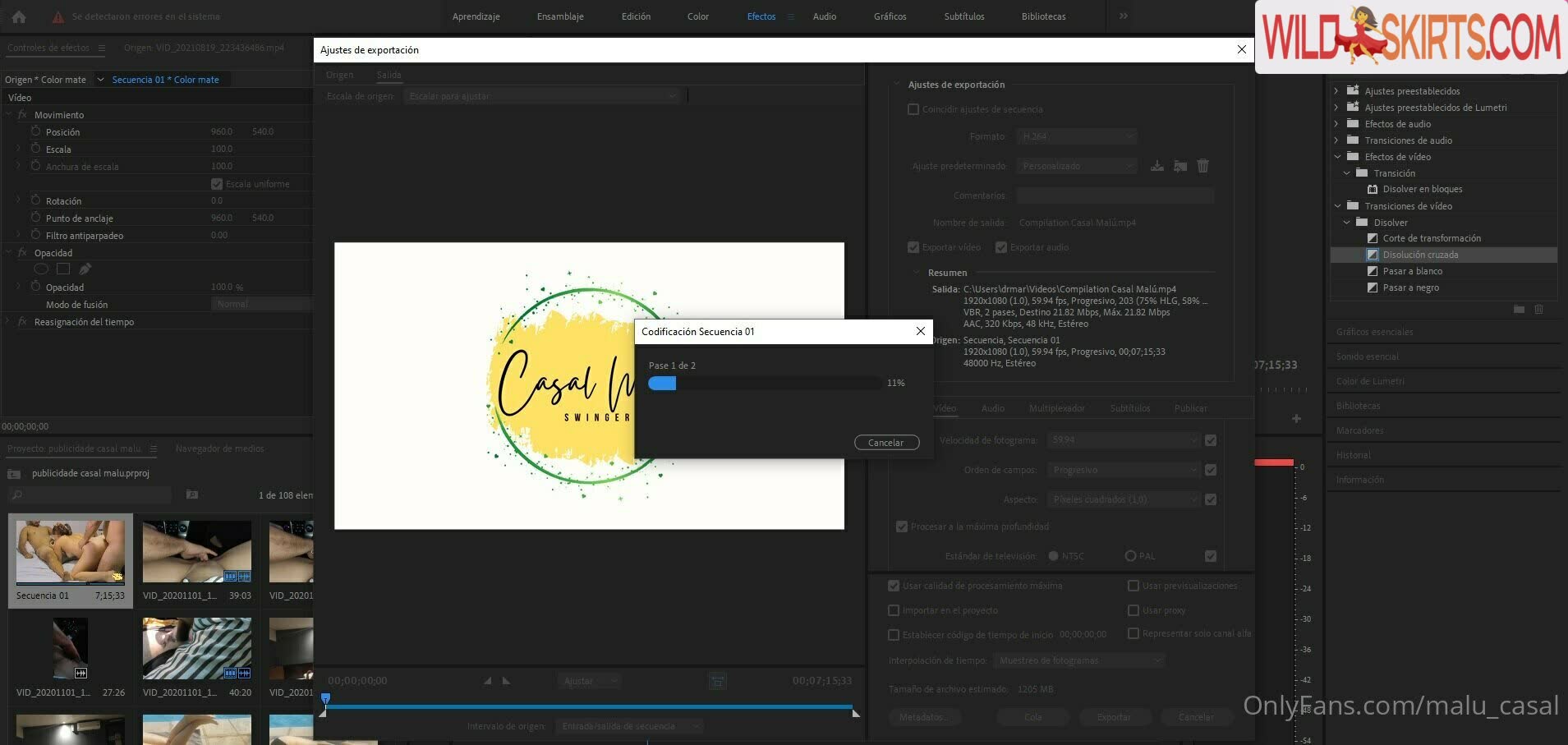Save the export preset icon
Screen dimensions: 1568x745
click(x=1156, y=166)
